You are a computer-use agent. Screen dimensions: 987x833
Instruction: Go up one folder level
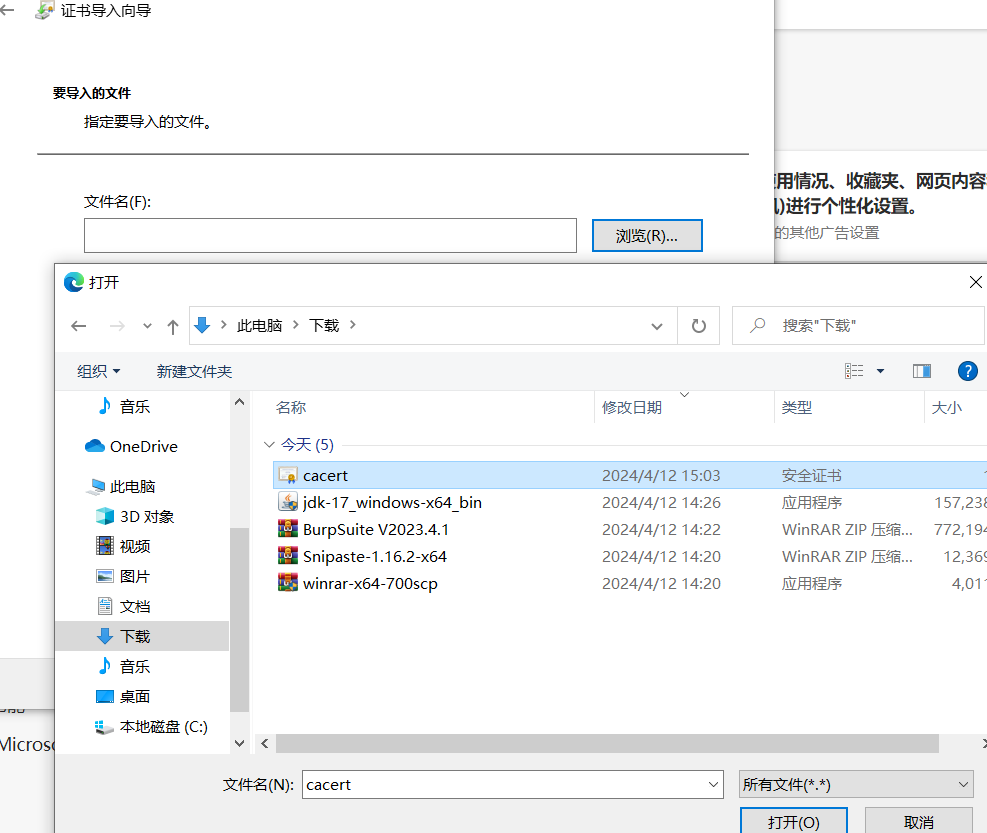(x=172, y=325)
